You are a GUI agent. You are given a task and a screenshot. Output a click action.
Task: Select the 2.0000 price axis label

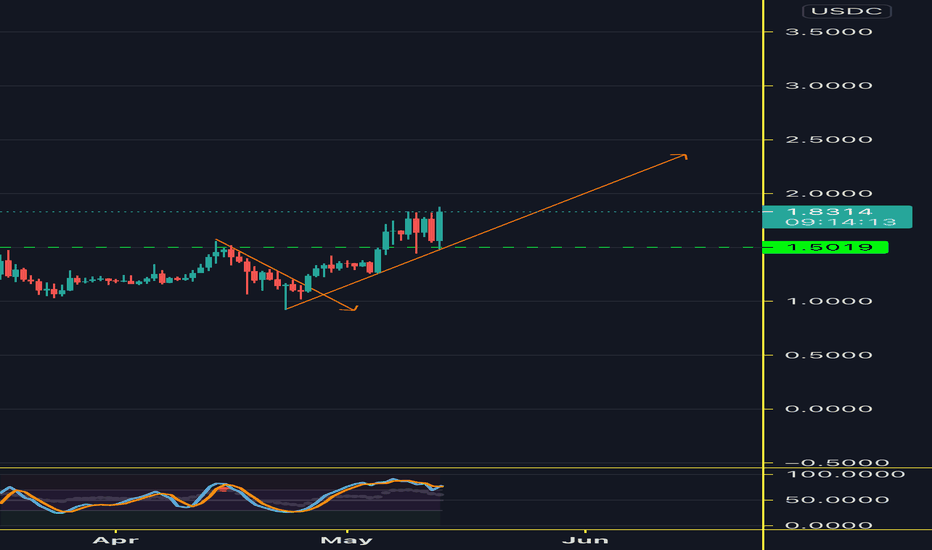tap(829, 193)
